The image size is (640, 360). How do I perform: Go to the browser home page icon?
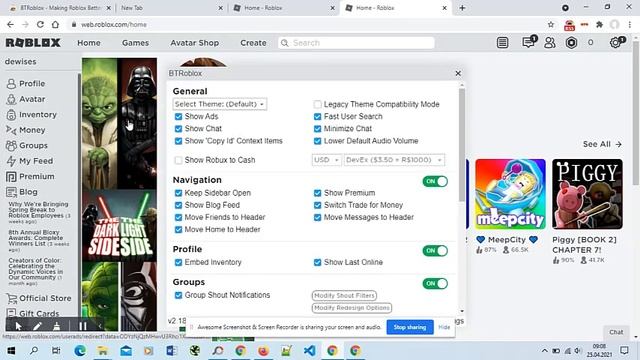point(55,24)
